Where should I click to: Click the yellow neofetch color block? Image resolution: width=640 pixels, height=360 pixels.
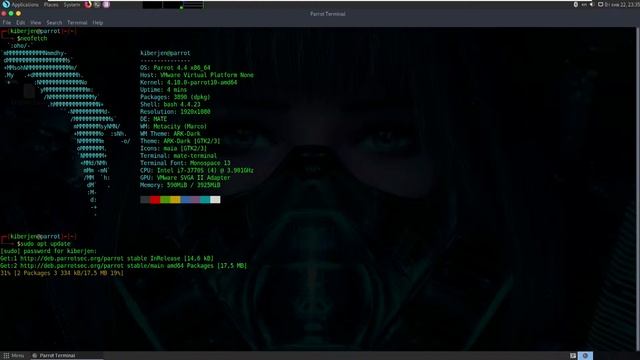point(175,200)
